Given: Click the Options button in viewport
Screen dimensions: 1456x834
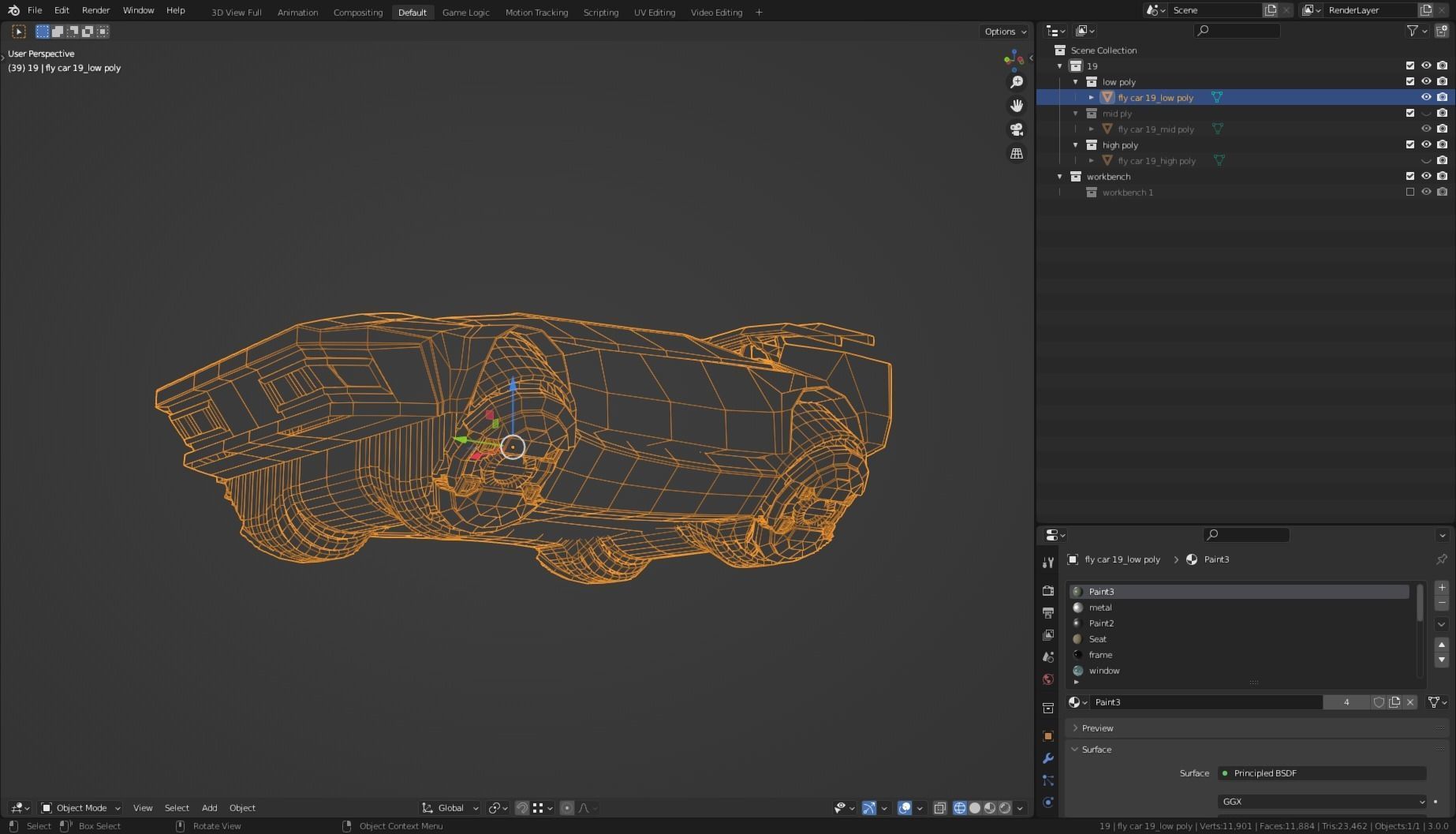Looking at the screenshot, I should [1005, 32].
